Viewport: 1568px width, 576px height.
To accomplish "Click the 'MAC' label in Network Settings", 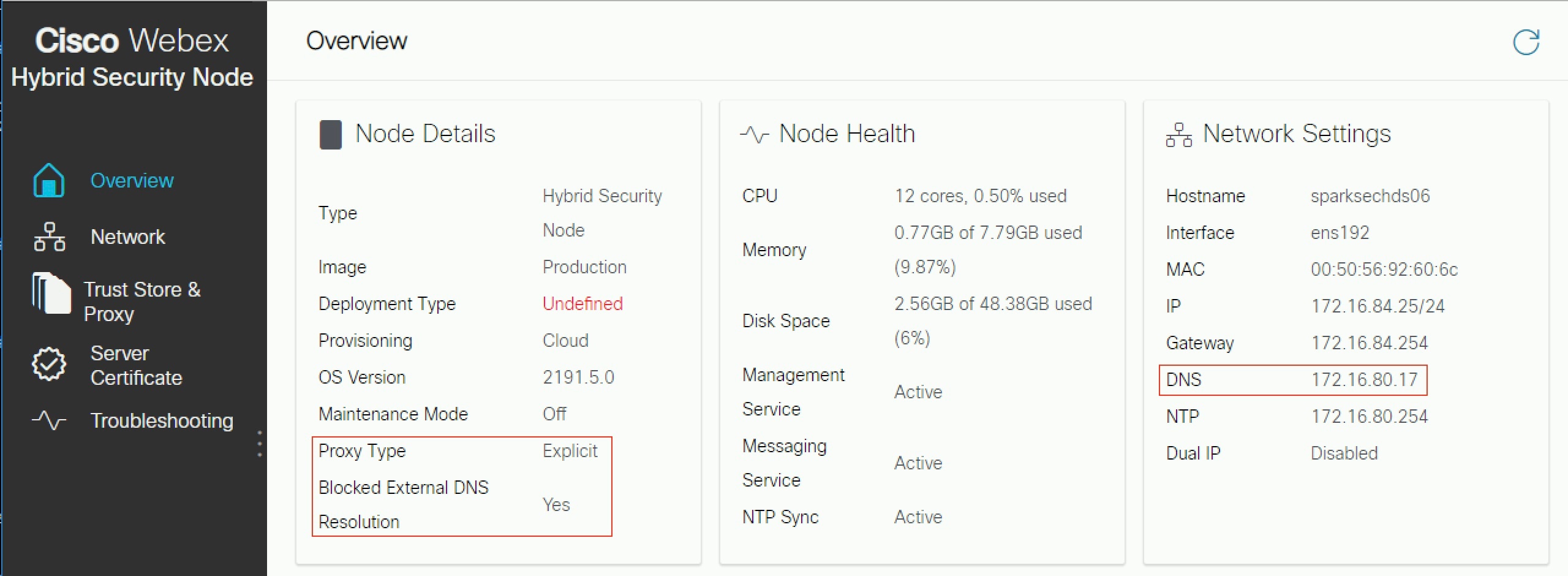I will [x=1185, y=270].
